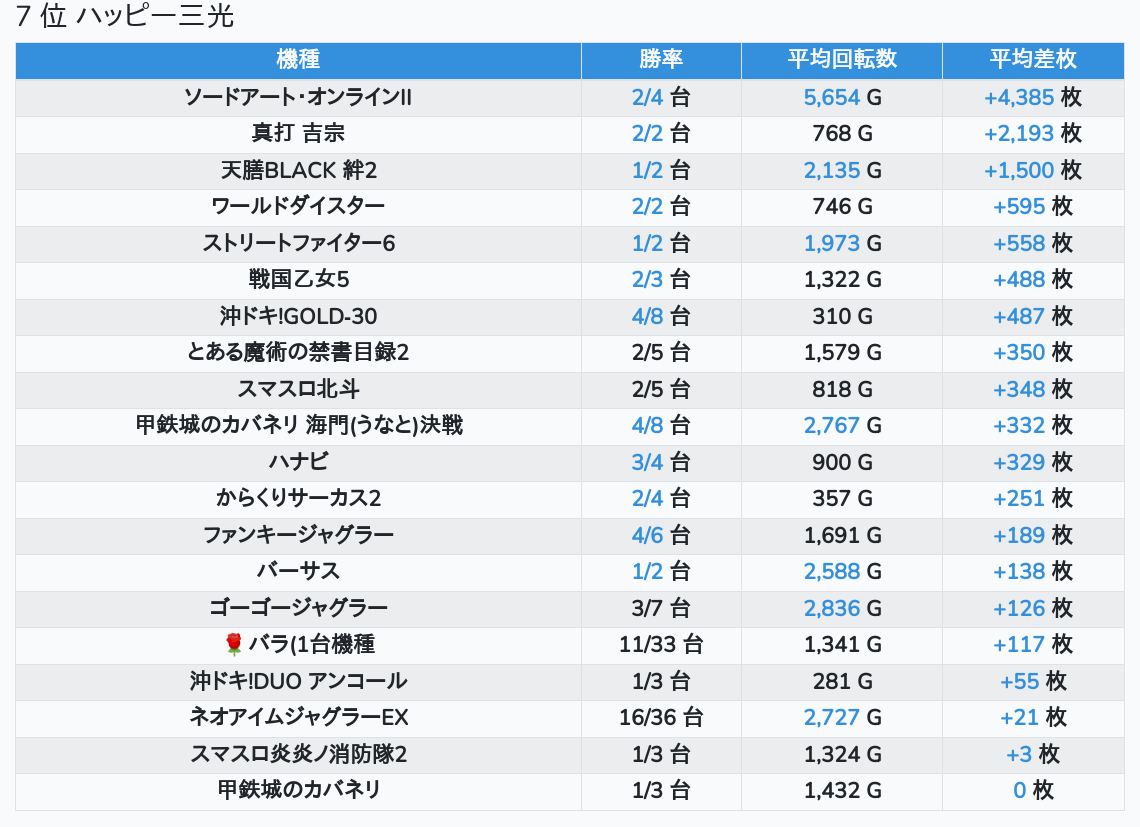Screen dimensions: 1140x827
Task: Click the +595 枚 difference value
Action: 1033,207
